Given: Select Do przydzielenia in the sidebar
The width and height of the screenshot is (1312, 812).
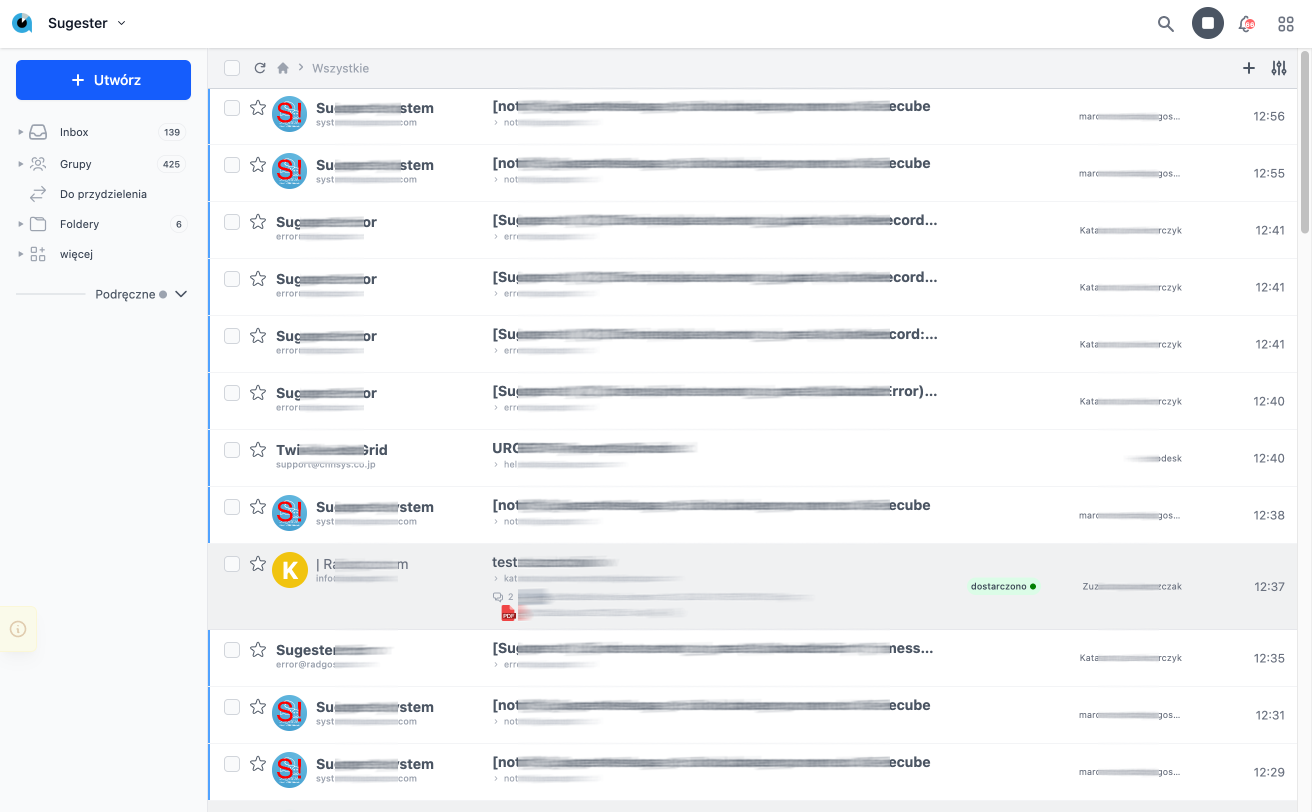Looking at the screenshot, I should point(103,194).
